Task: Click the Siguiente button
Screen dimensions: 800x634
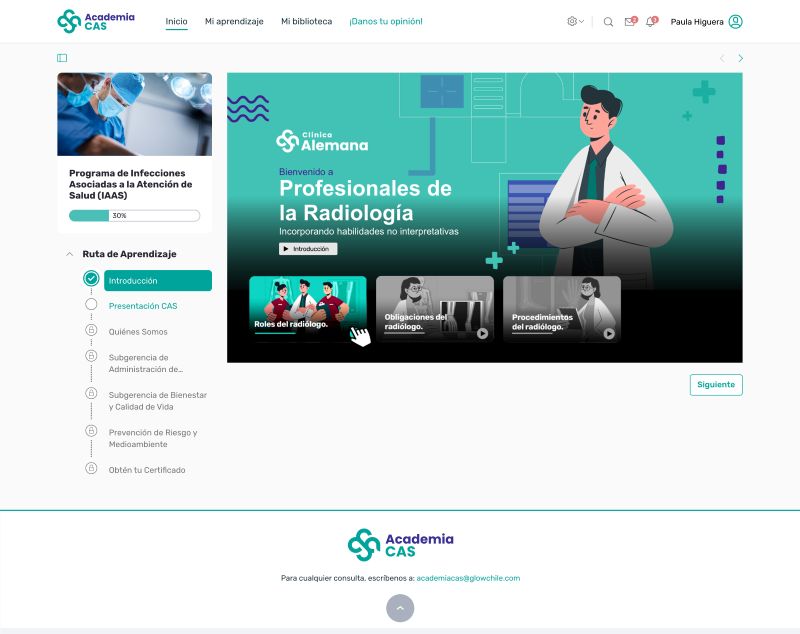Action: pyautogui.click(x=716, y=384)
